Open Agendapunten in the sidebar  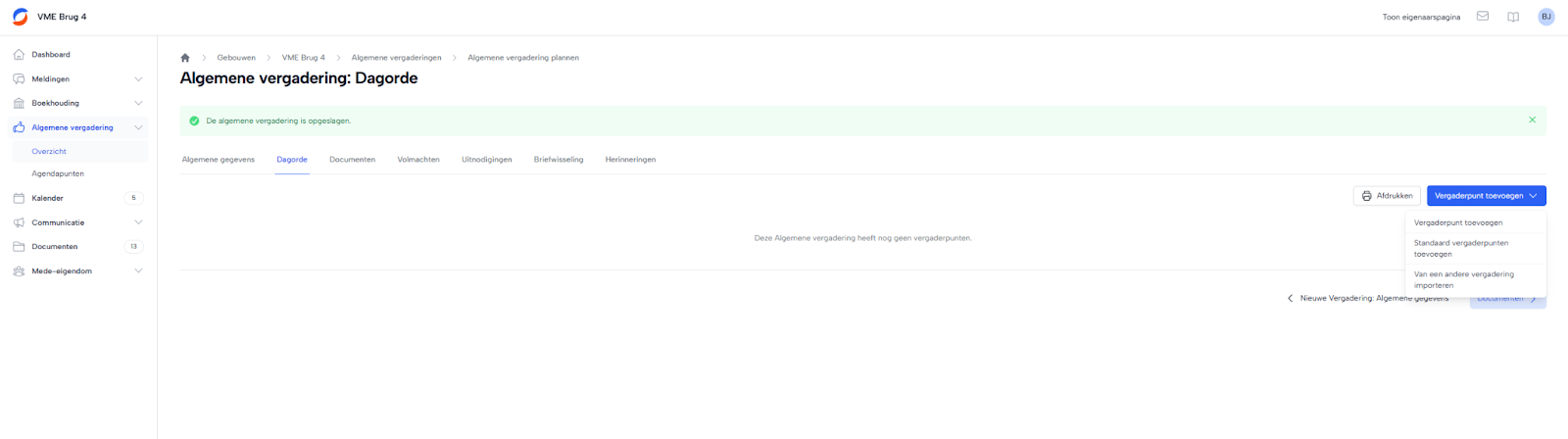(x=58, y=174)
